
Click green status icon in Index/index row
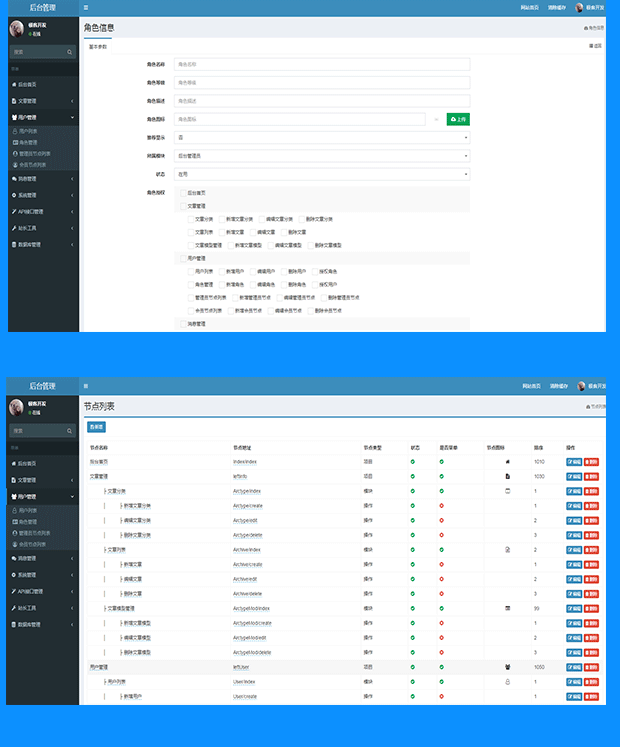click(x=413, y=462)
